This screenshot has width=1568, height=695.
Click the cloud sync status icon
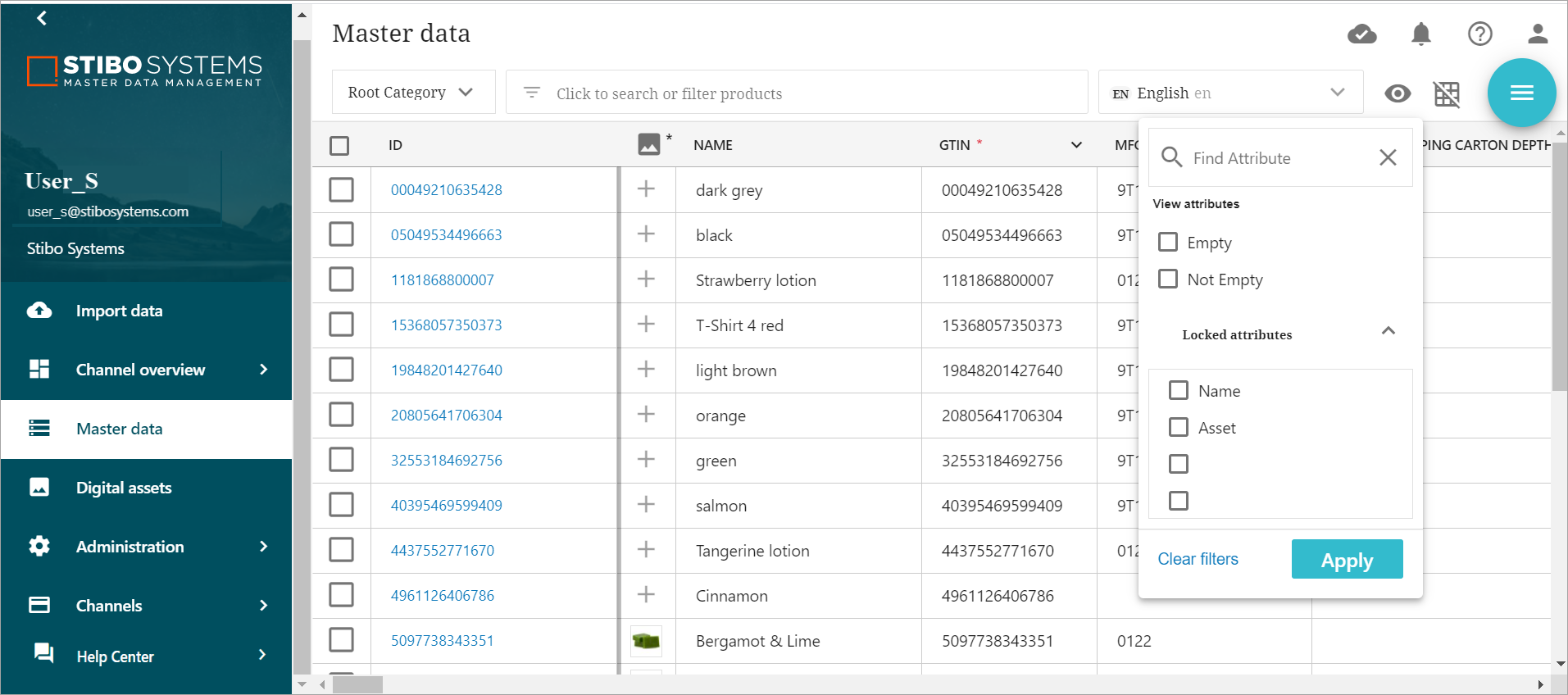pos(1361,34)
